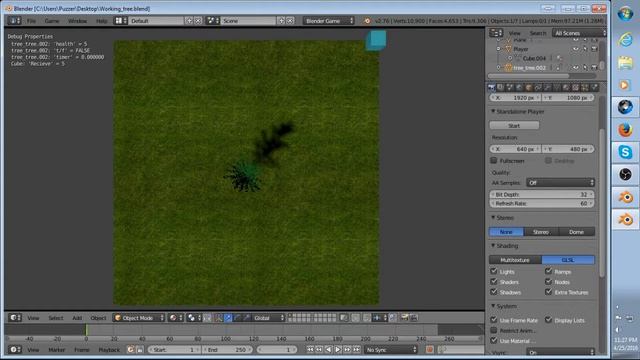The image size is (640, 360).
Task: Open pivot point selector
Action: click(193, 318)
